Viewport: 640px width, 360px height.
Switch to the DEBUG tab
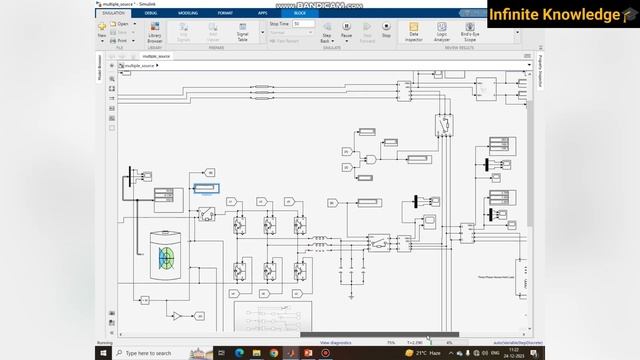coord(151,13)
